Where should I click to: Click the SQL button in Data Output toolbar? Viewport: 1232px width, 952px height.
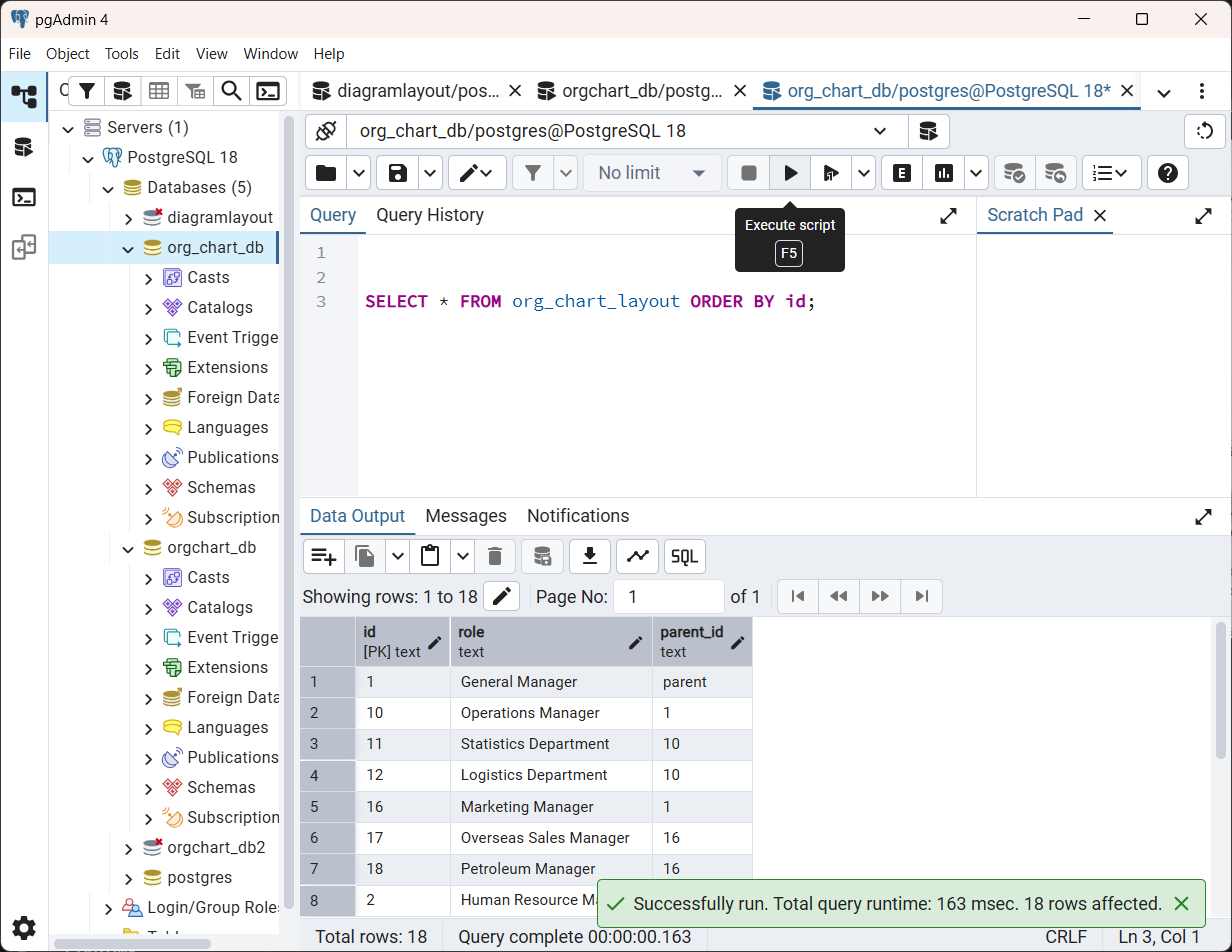684,557
